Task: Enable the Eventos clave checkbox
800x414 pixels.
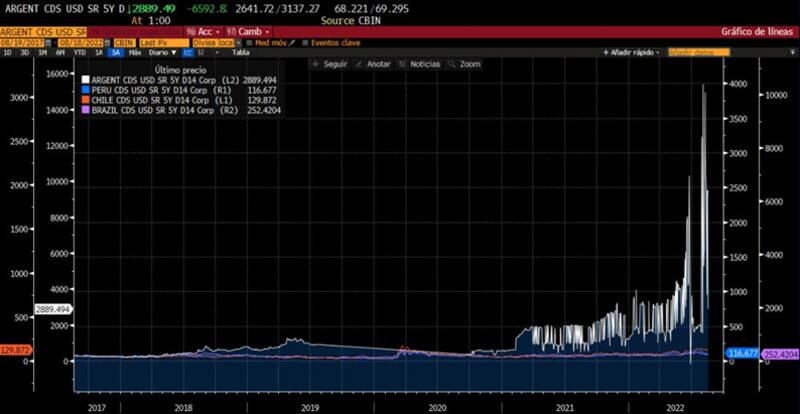Action: point(304,42)
